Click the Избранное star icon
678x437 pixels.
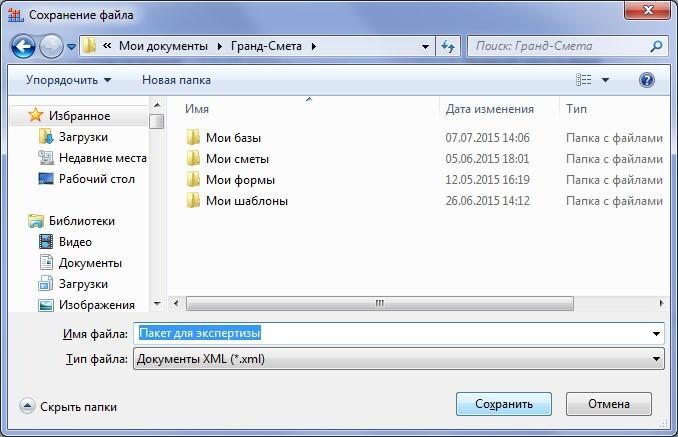[x=35, y=115]
